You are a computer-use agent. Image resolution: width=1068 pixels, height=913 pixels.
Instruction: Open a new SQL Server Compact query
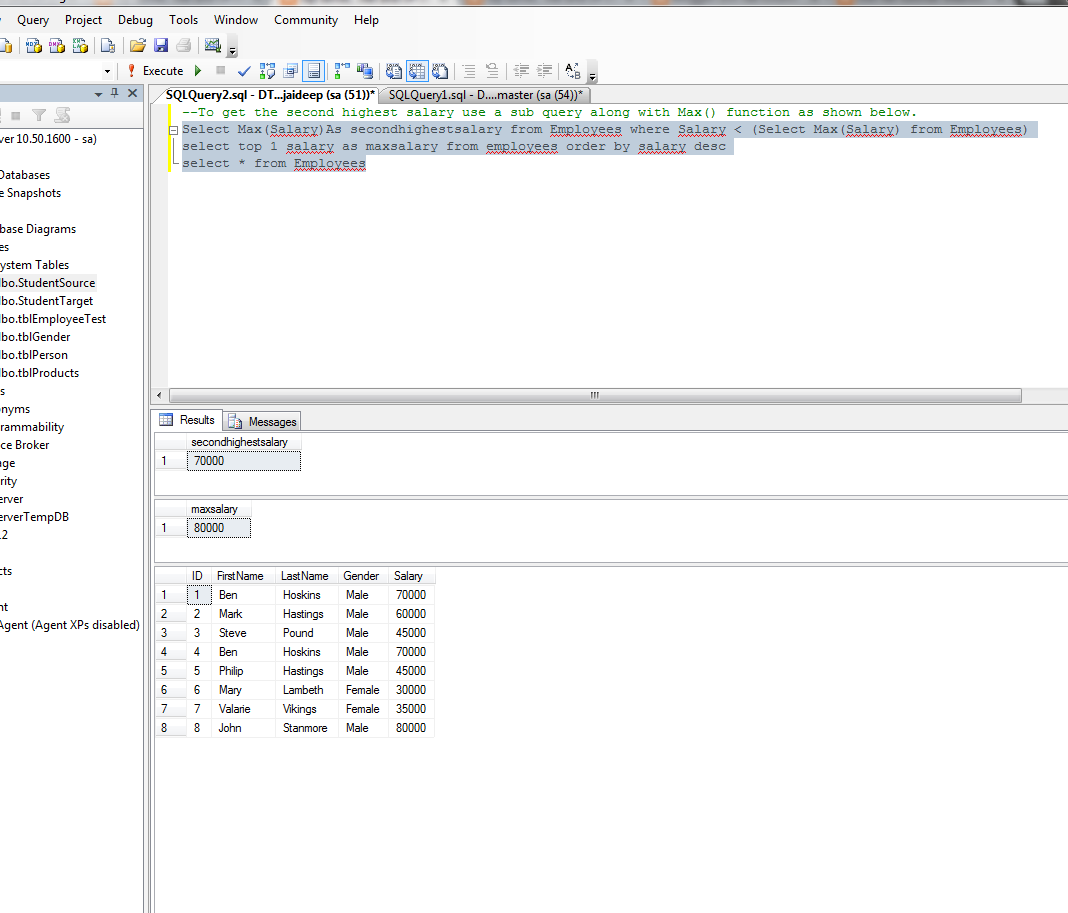[108, 46]
